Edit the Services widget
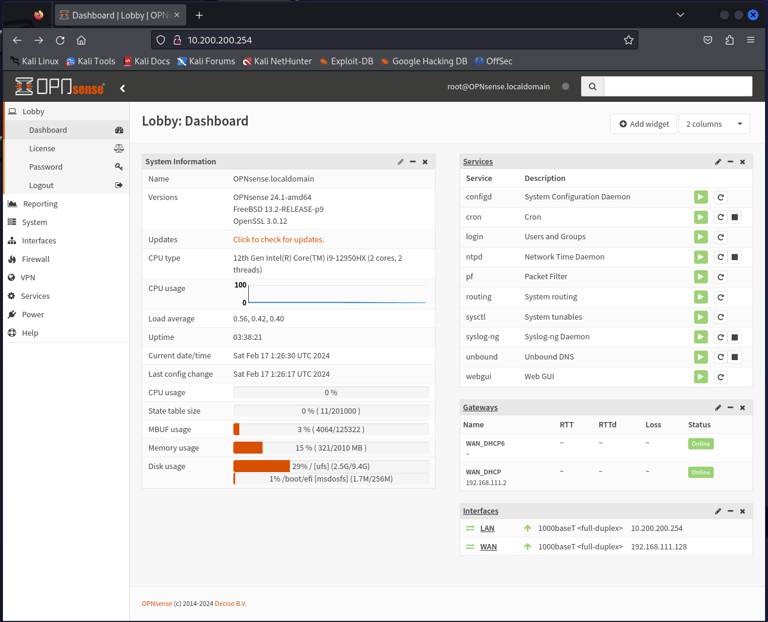The height and width of the screenshot is (622, 768). (718, 162)
